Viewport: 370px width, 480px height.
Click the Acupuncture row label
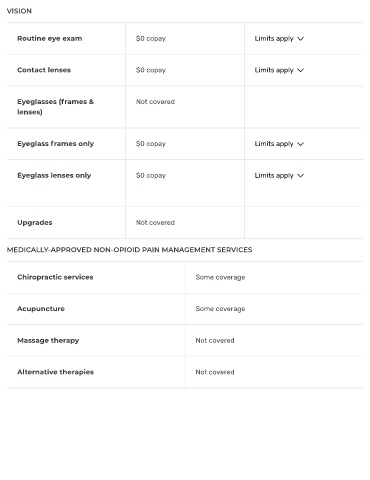coord(41,309)
